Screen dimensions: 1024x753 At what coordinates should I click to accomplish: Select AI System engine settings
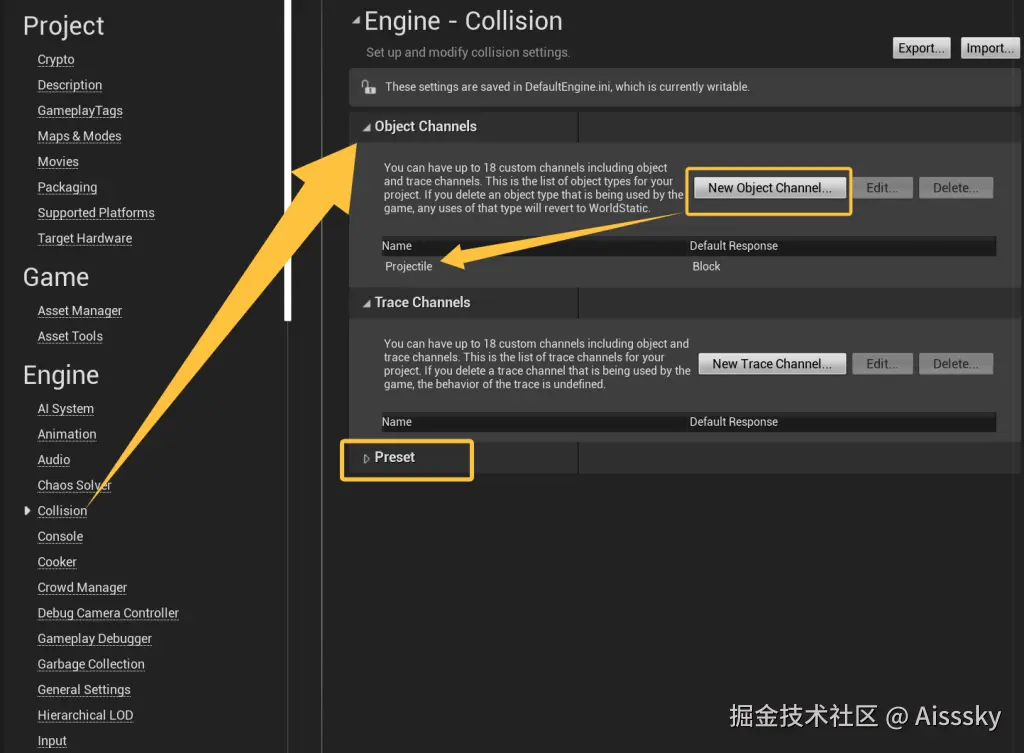click(x=66, y=409)
